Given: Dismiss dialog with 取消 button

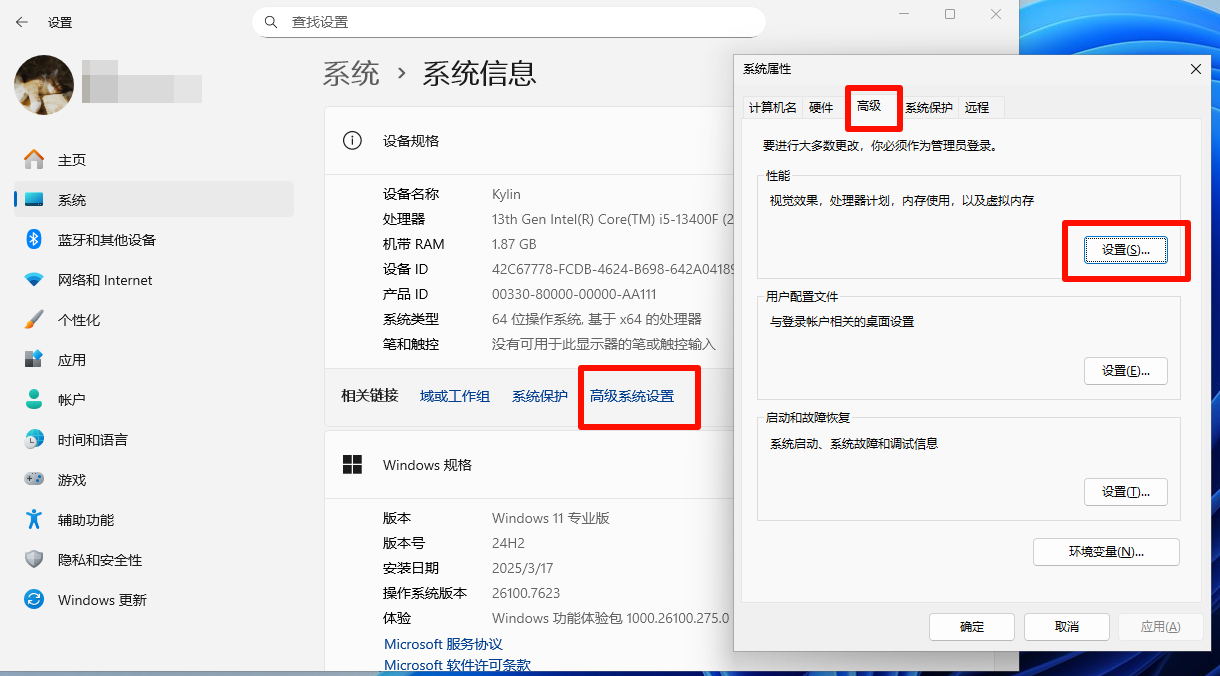Looking at the screenshot, I should pyautogui.click(x=1067, y=627).
